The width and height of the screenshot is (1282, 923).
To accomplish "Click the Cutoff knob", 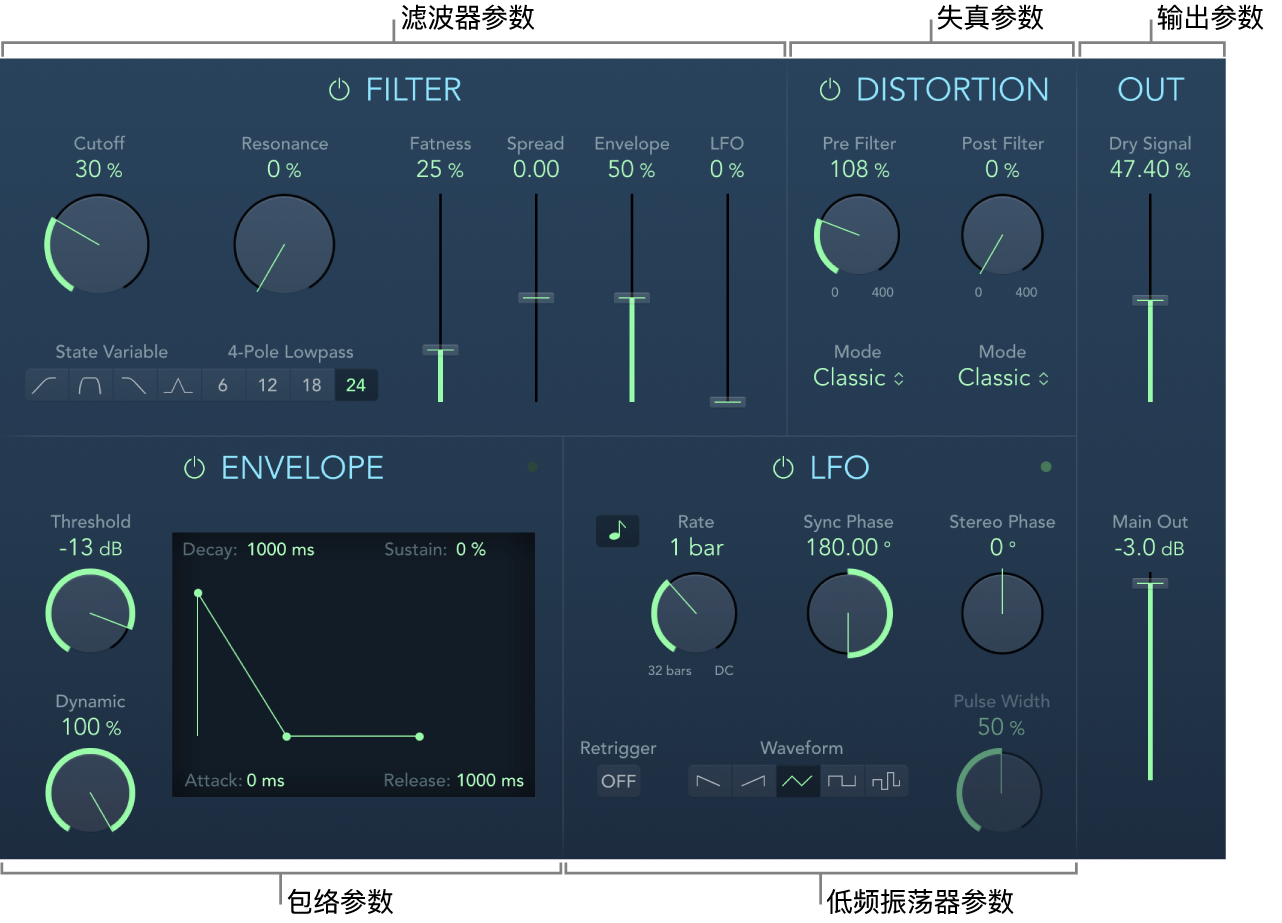I will [97, 243].
